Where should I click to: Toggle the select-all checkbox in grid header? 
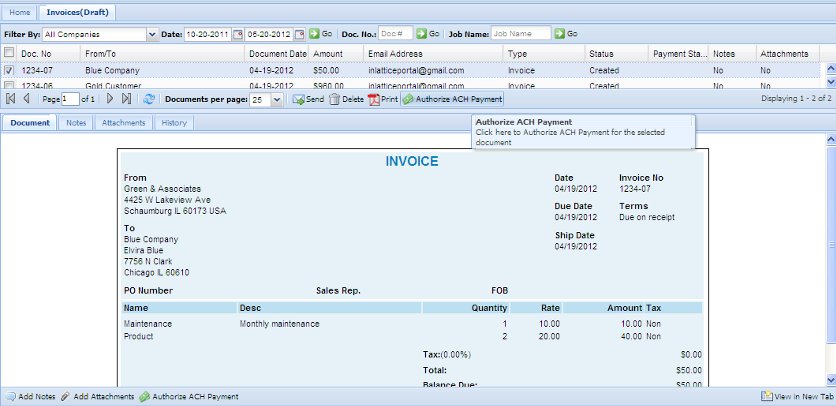pos(9,52)
